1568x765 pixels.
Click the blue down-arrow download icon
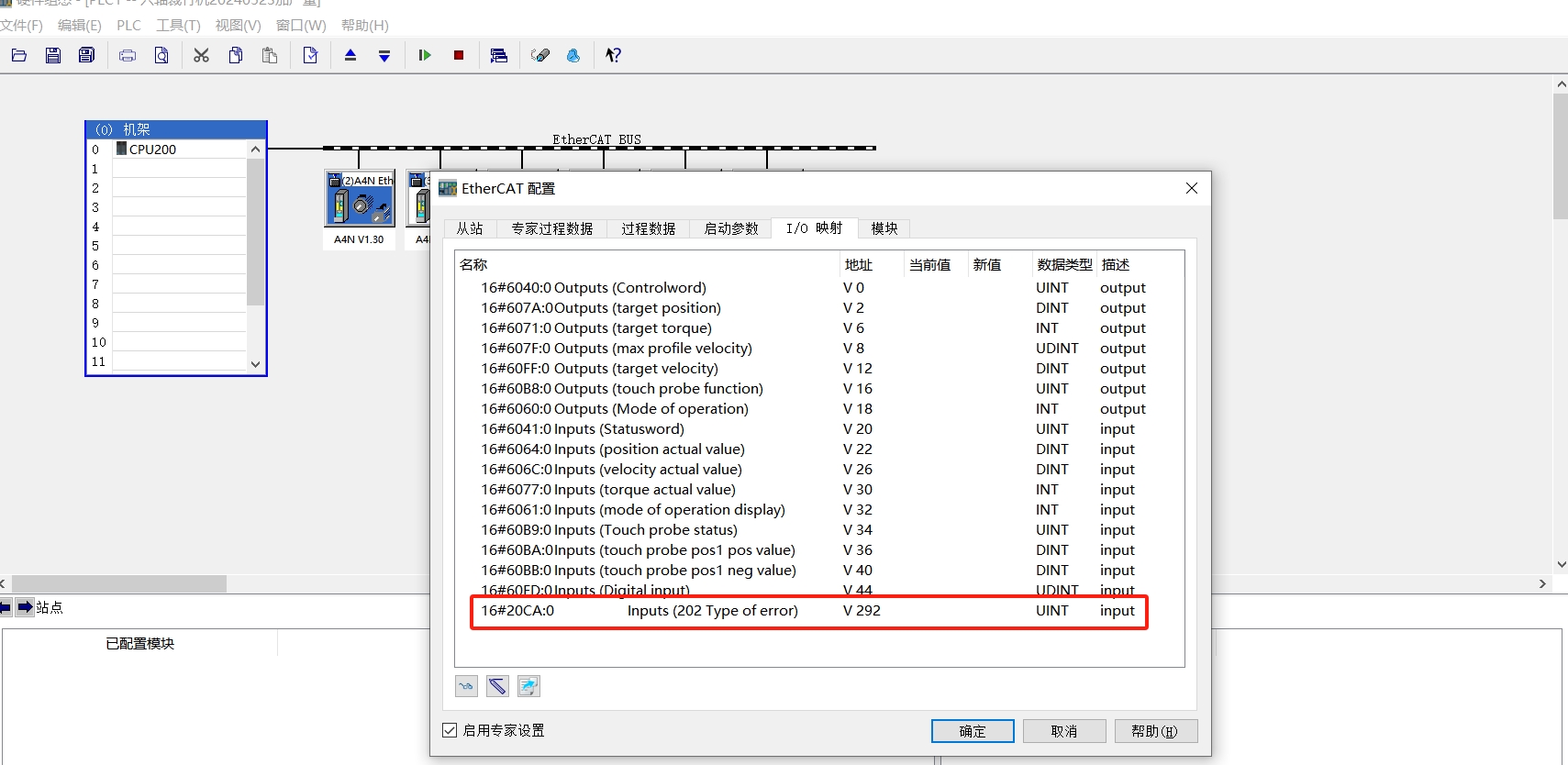click(384, 55)
